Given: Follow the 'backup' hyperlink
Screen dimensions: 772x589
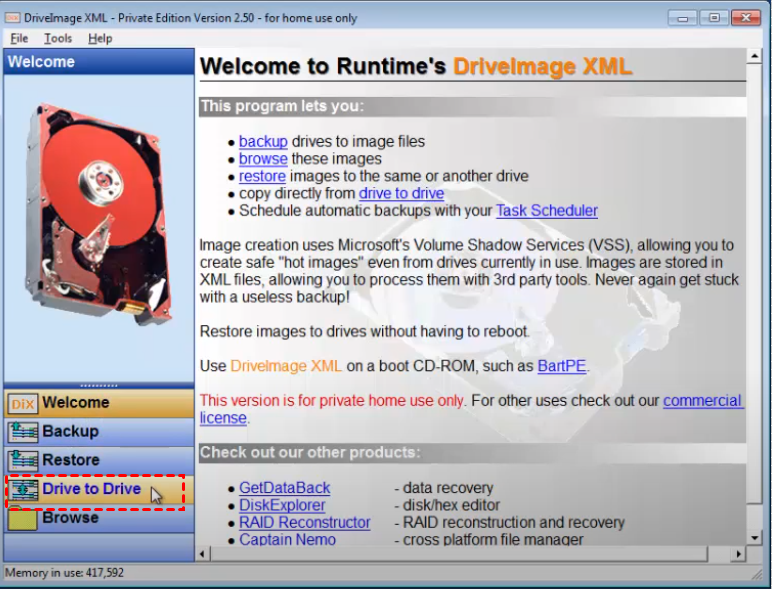Looking at the screenshot, I should [263, 142].
